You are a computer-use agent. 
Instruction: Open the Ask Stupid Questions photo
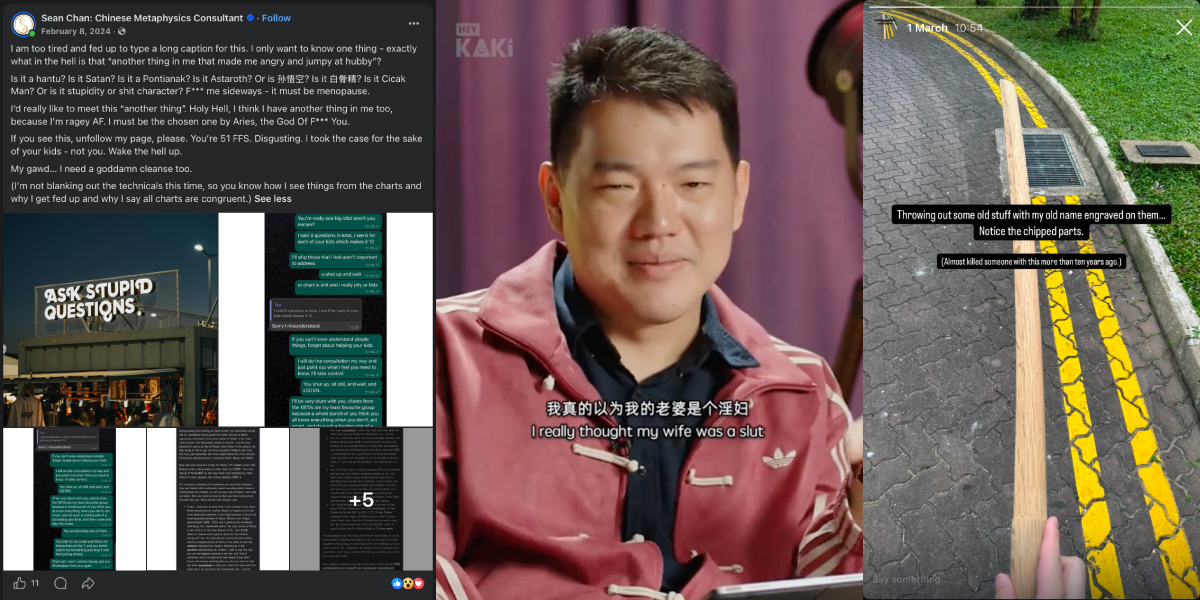tap(110, 319)
